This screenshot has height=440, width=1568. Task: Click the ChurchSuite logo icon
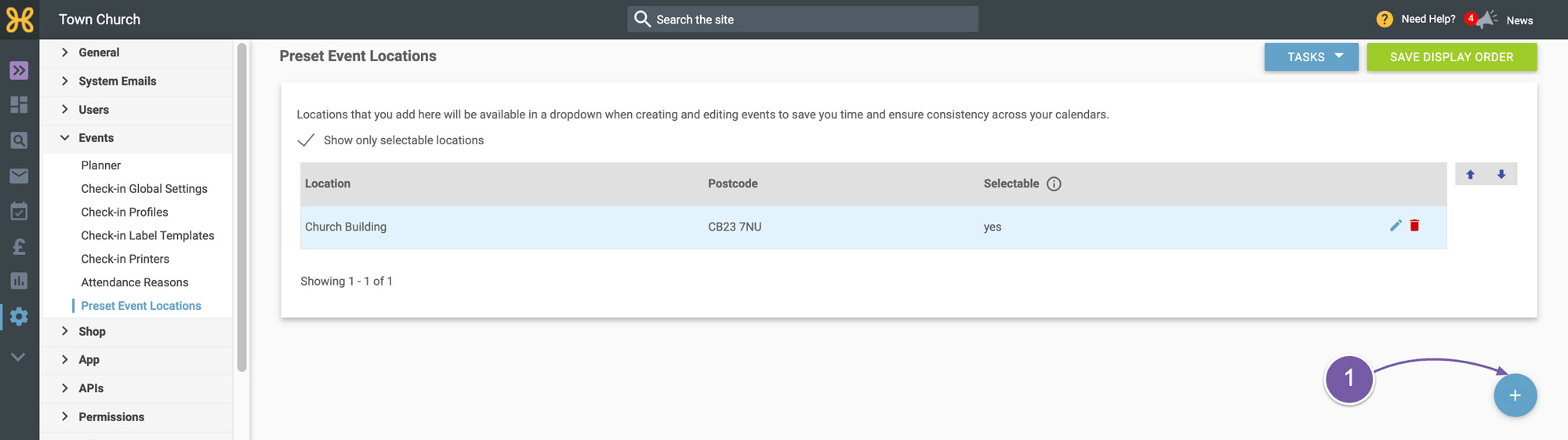20,20
